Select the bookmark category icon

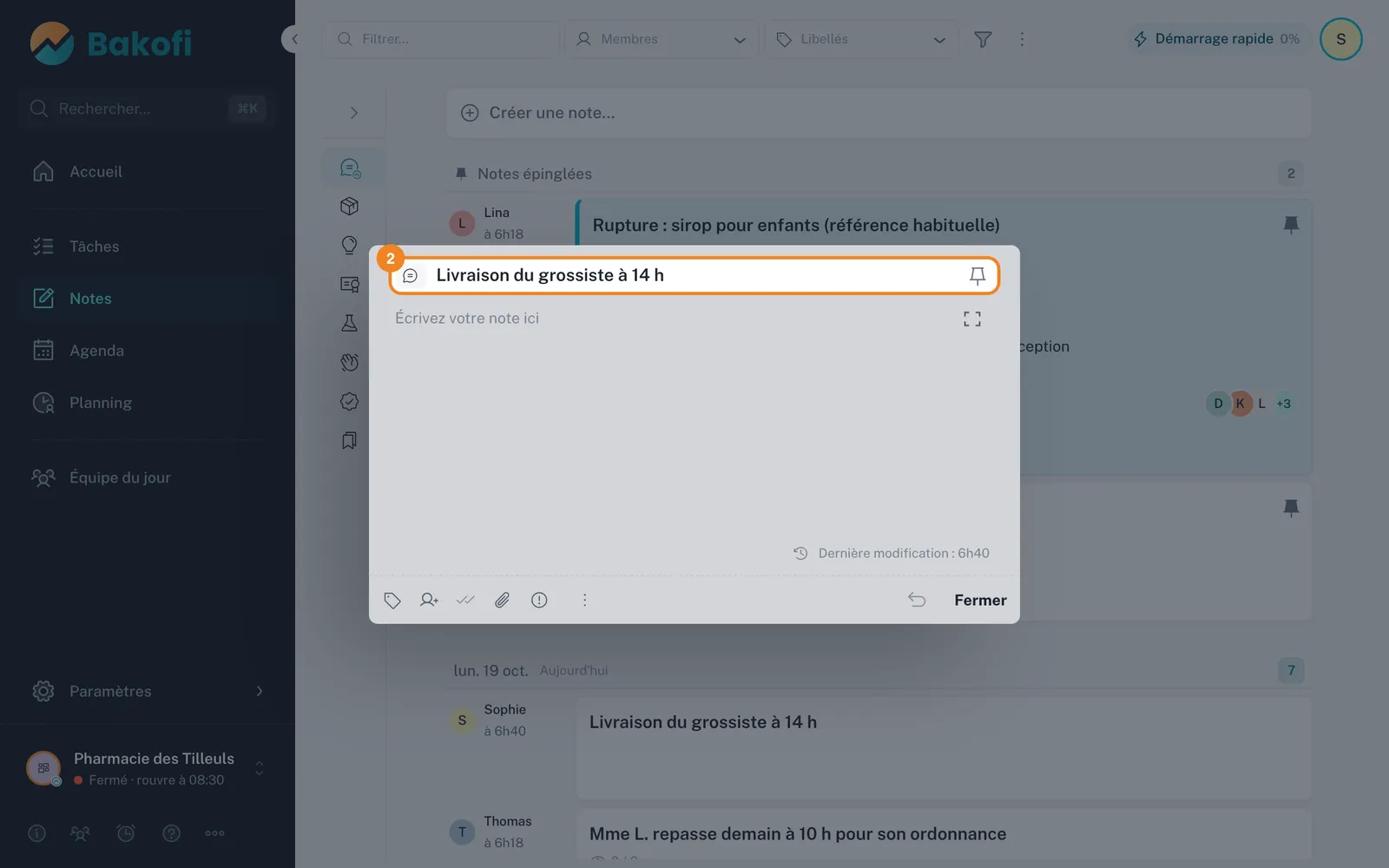[350, 440]
